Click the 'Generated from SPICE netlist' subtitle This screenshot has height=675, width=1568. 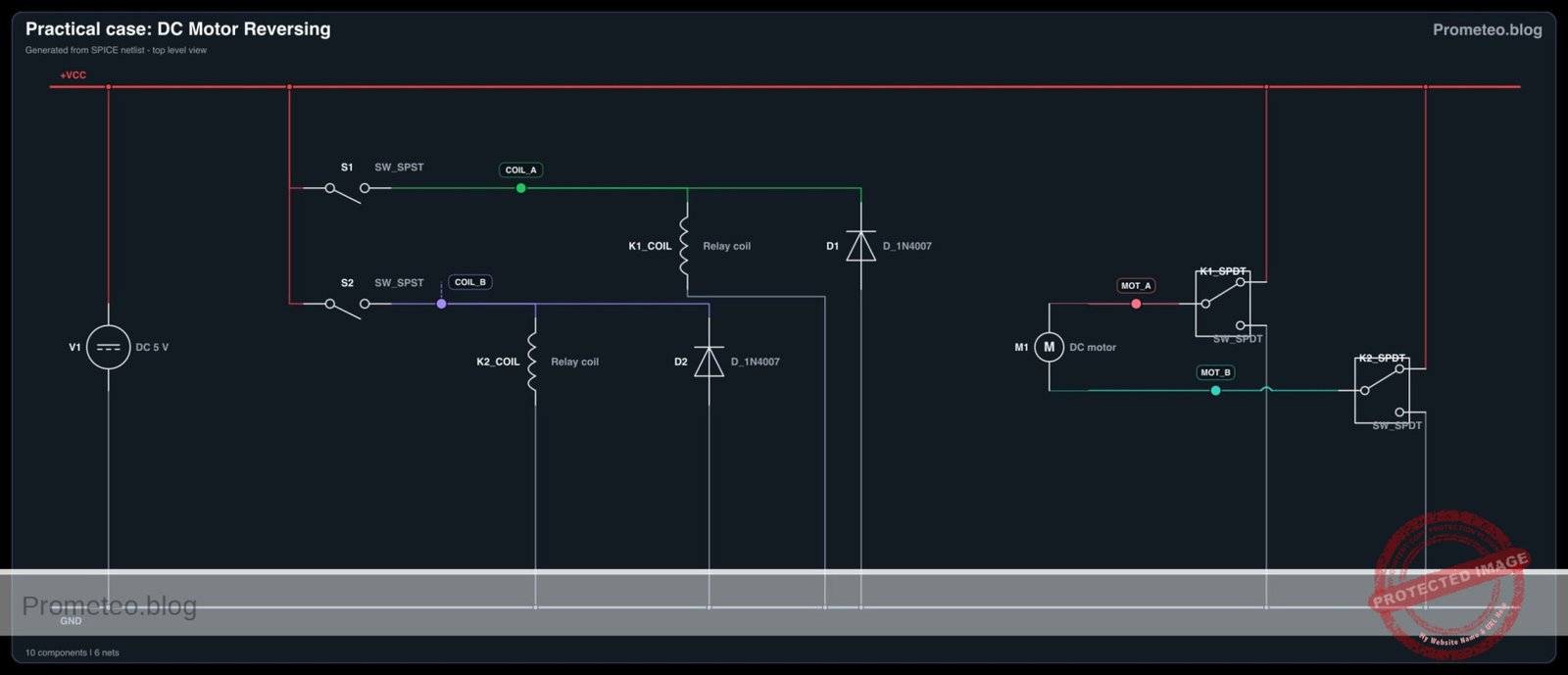tap(116, 50)
